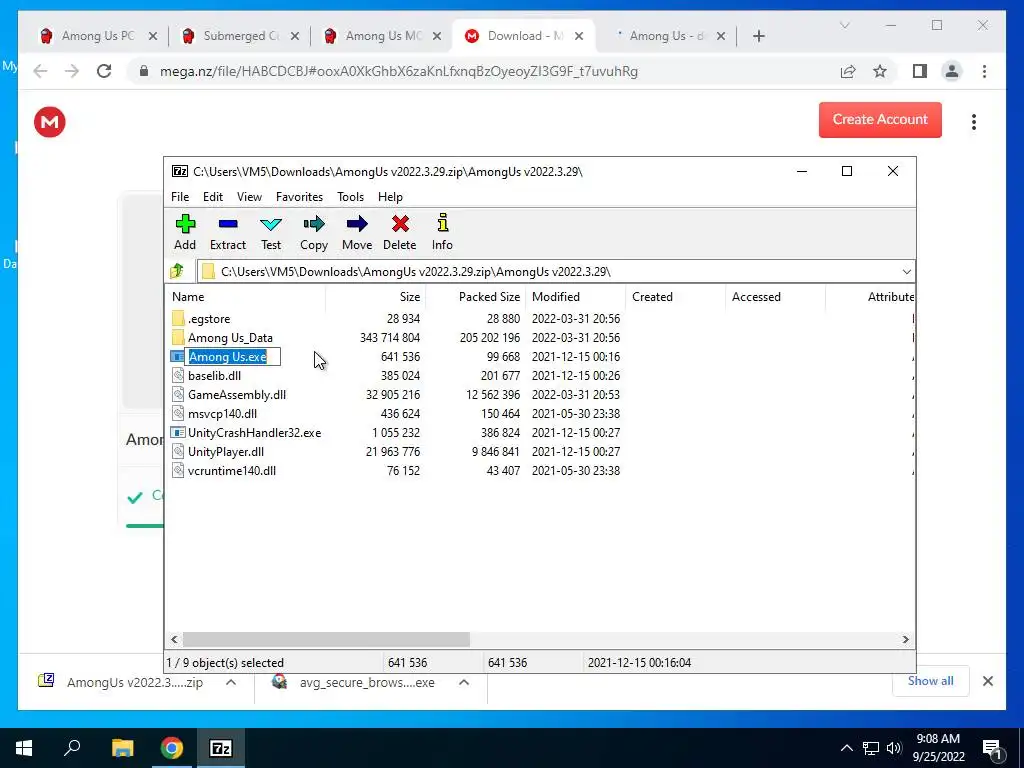Image resolution: width=1024 pixels, height=768 pixels.
Task: Open the notification center
Action: (991, 748)
